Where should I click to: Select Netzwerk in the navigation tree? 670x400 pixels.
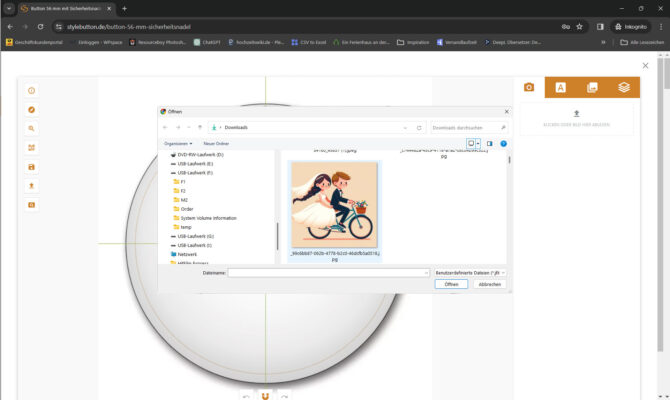pos(187,254)
